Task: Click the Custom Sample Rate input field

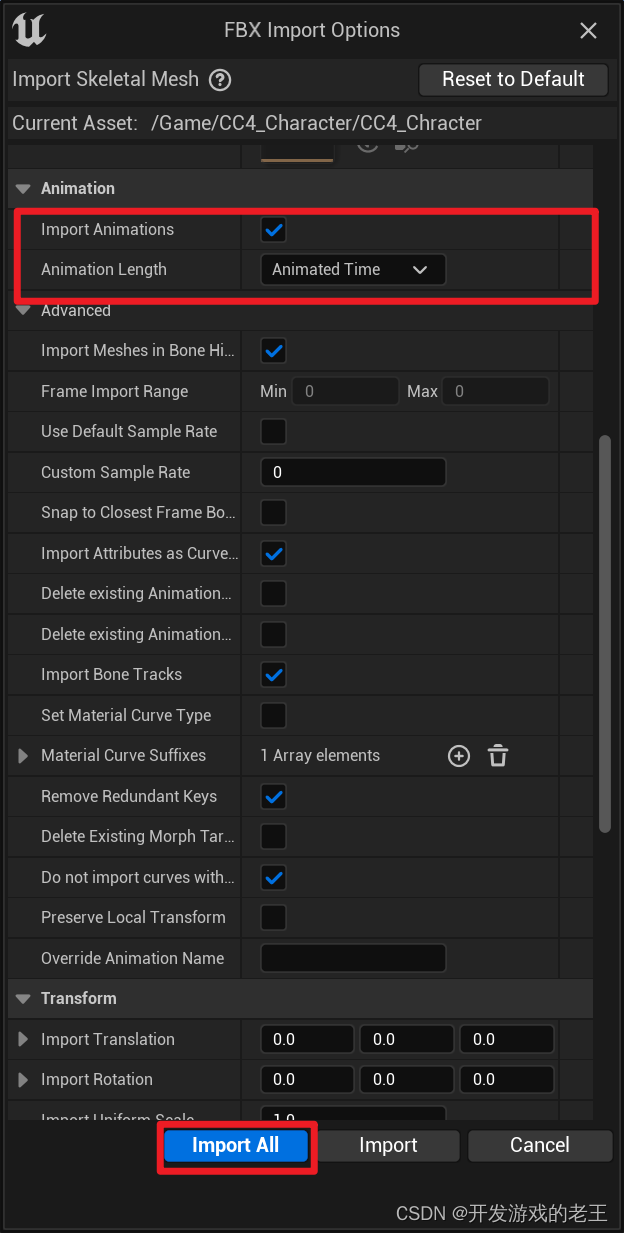Action: pos(353,471)
